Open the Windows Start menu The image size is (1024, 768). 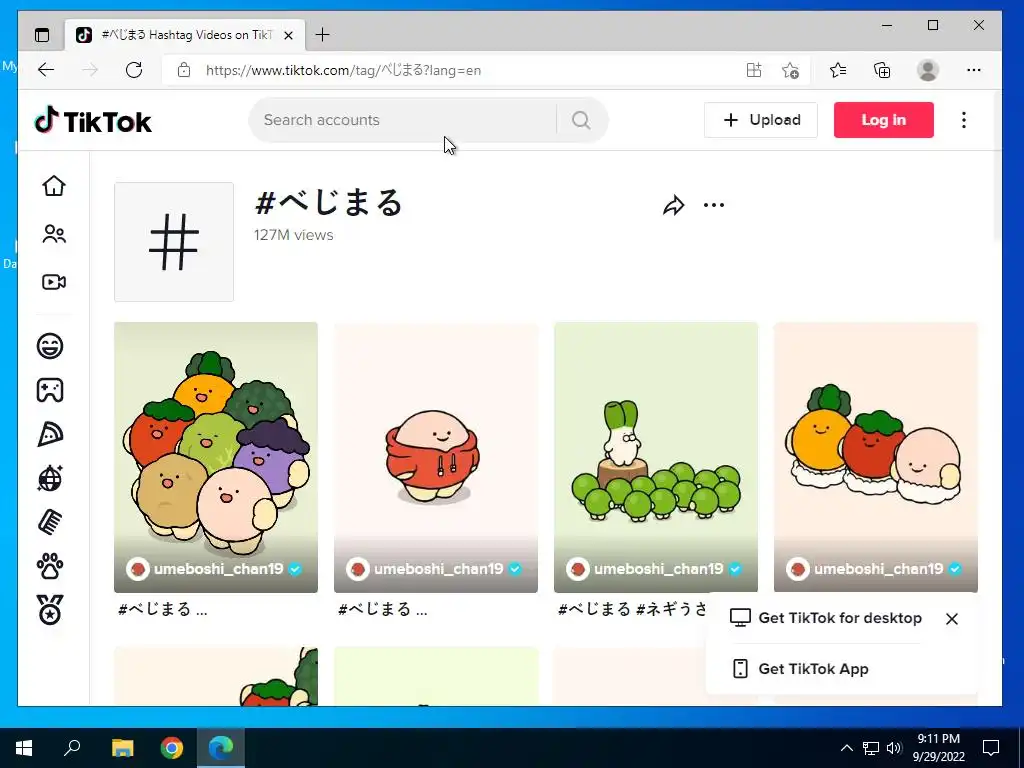click(24, 748)
